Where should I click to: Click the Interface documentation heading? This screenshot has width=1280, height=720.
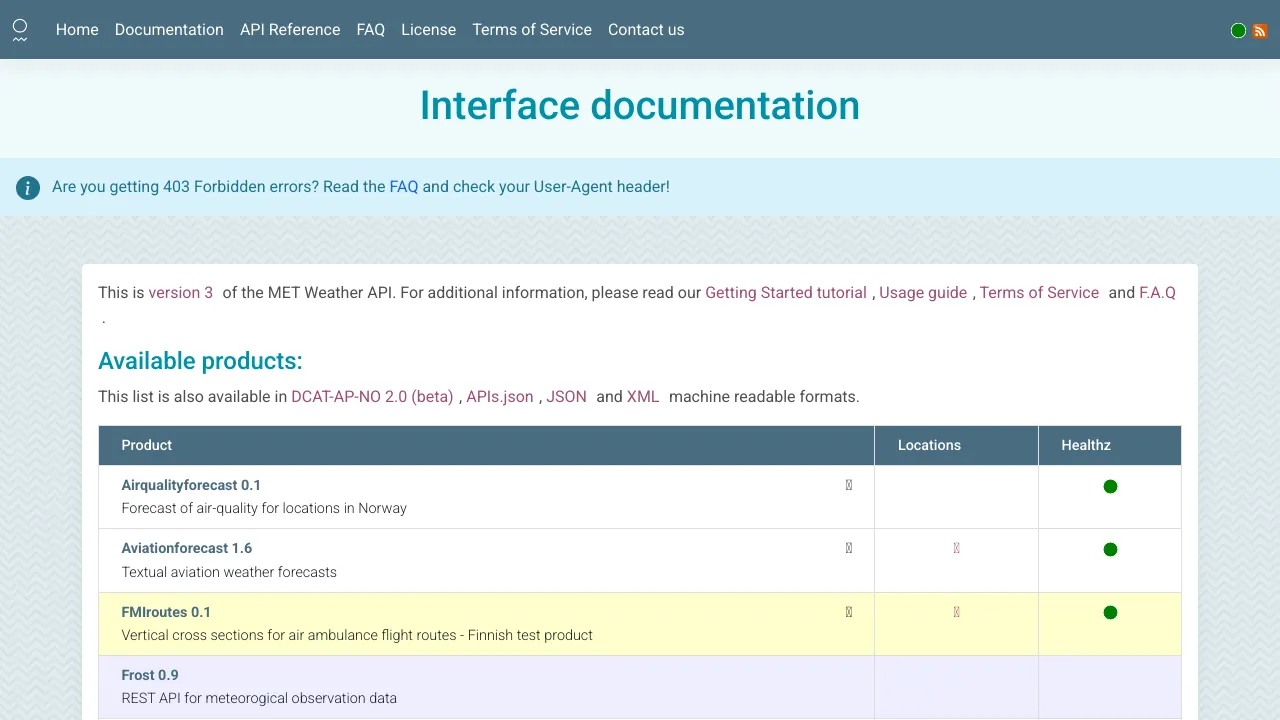tap(640, 105)
